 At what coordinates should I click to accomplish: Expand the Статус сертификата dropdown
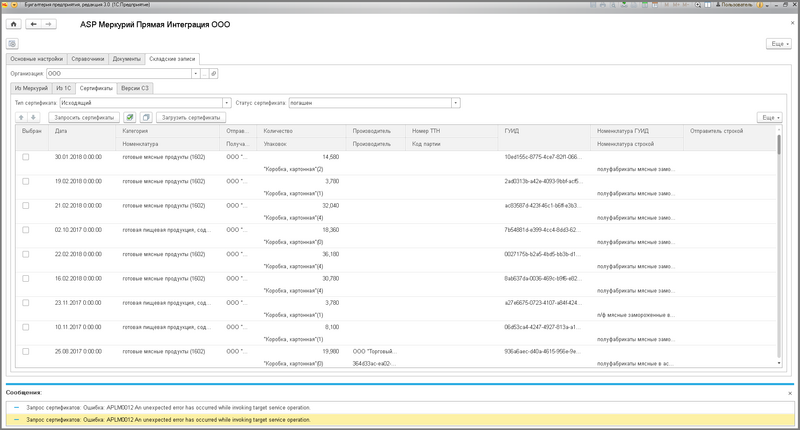coord(456,103)
